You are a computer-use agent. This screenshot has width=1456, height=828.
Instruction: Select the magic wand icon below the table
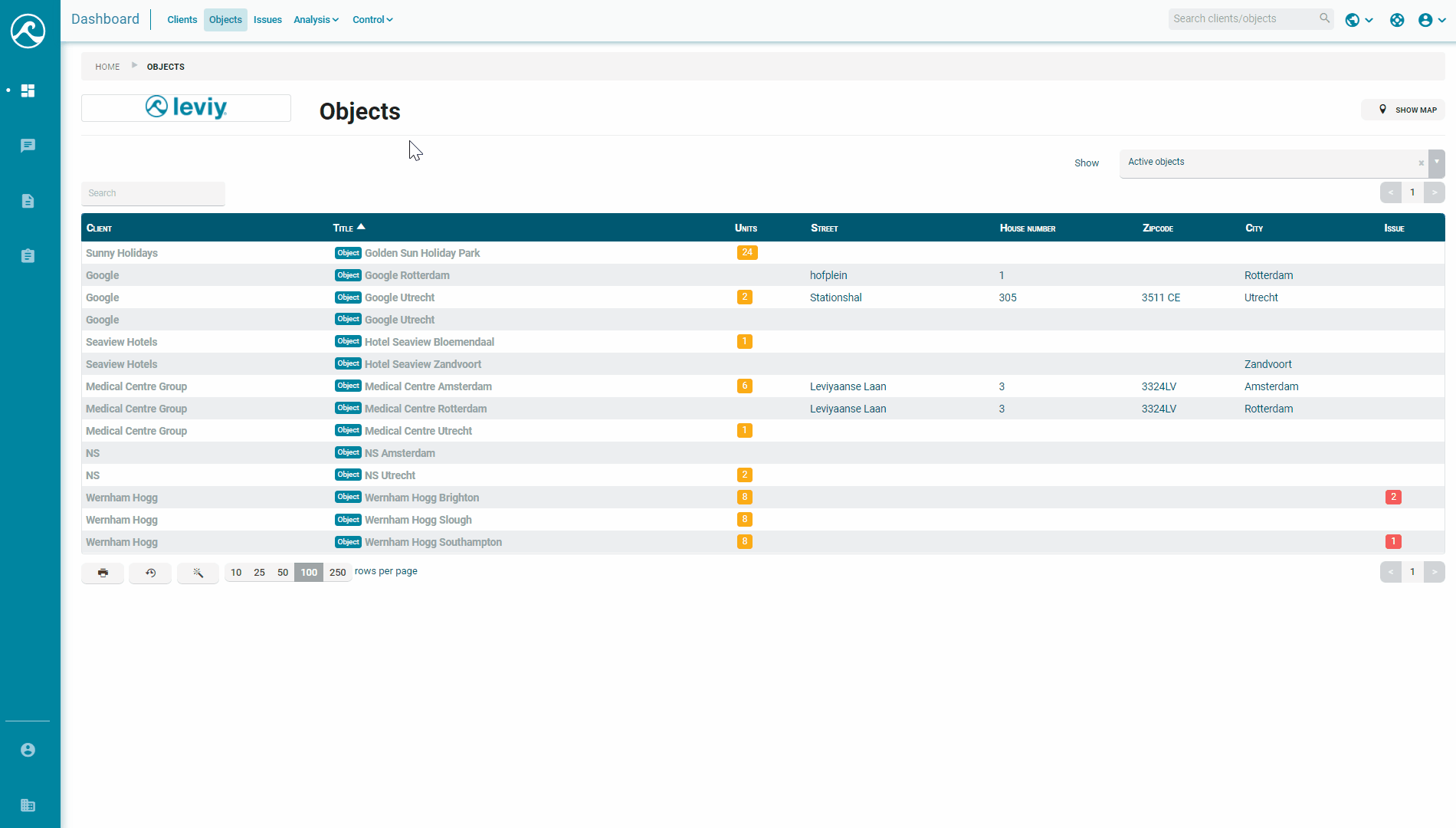pyautogui.click(x=198, y=573)
